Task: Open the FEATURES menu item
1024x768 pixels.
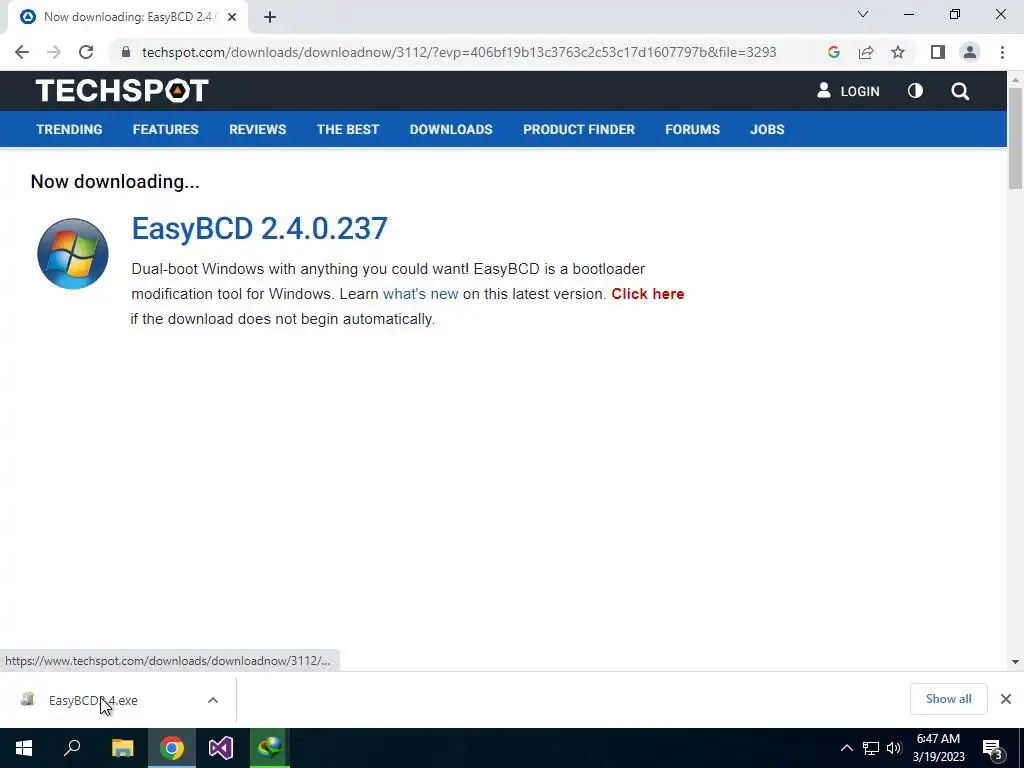Action: point(165,129)
